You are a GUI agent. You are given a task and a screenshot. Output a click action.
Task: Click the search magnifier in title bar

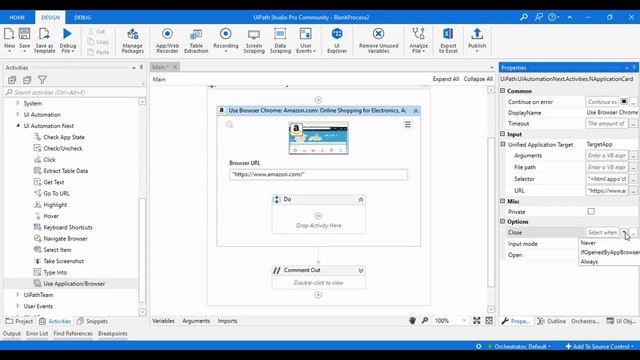(x=524, y=17)
